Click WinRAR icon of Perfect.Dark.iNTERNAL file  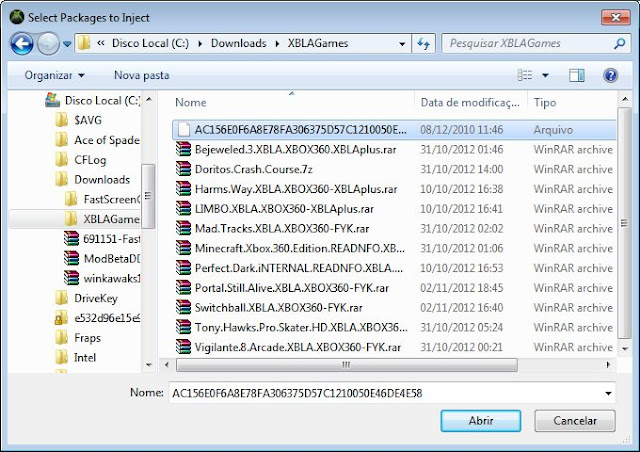click(x=184, y=268)
